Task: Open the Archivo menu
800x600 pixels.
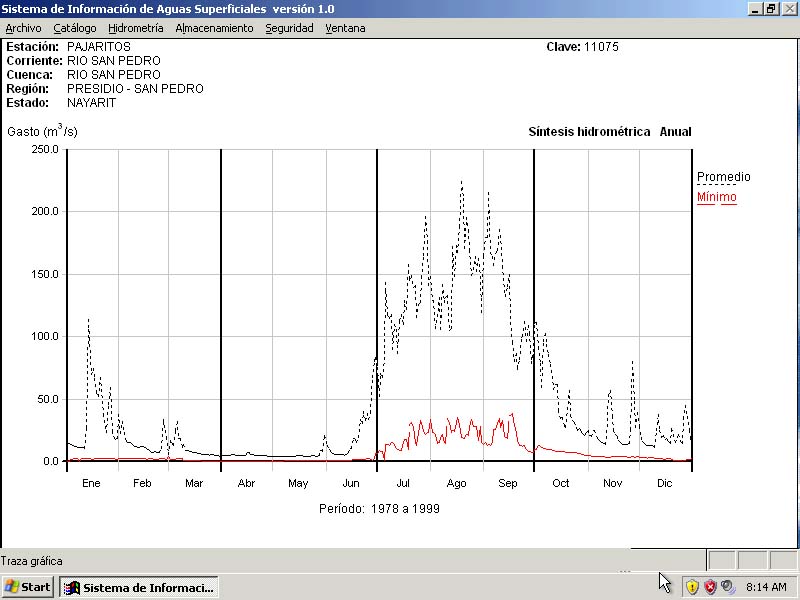Action: coord(23,28)
